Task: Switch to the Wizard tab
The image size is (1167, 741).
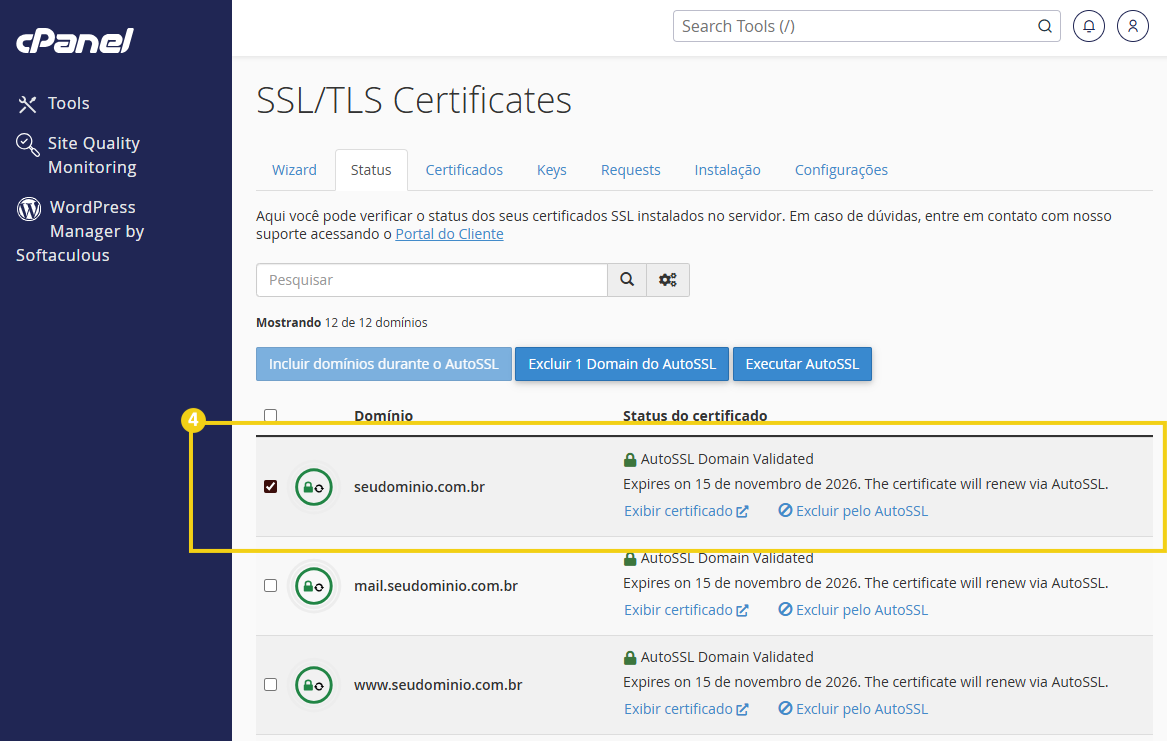Action: [294, 170]
